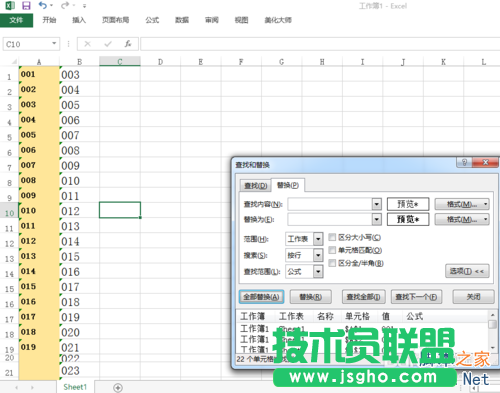Expand the Name Box dropdown arrow
This screenshot has width=500, height=393.
54,44
